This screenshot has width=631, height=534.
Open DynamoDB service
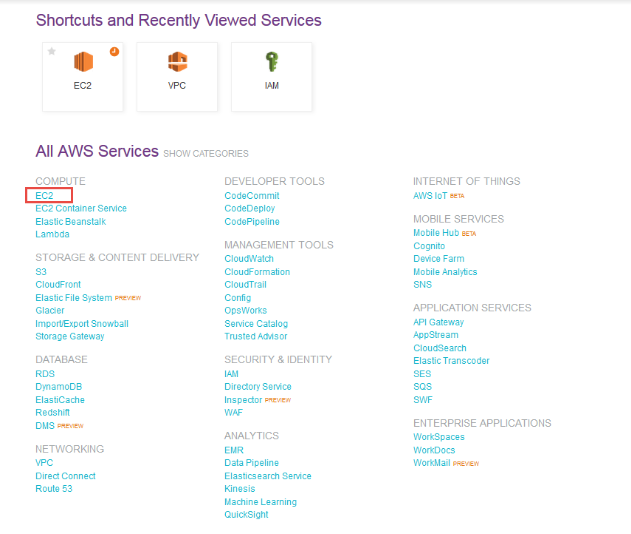59,387
